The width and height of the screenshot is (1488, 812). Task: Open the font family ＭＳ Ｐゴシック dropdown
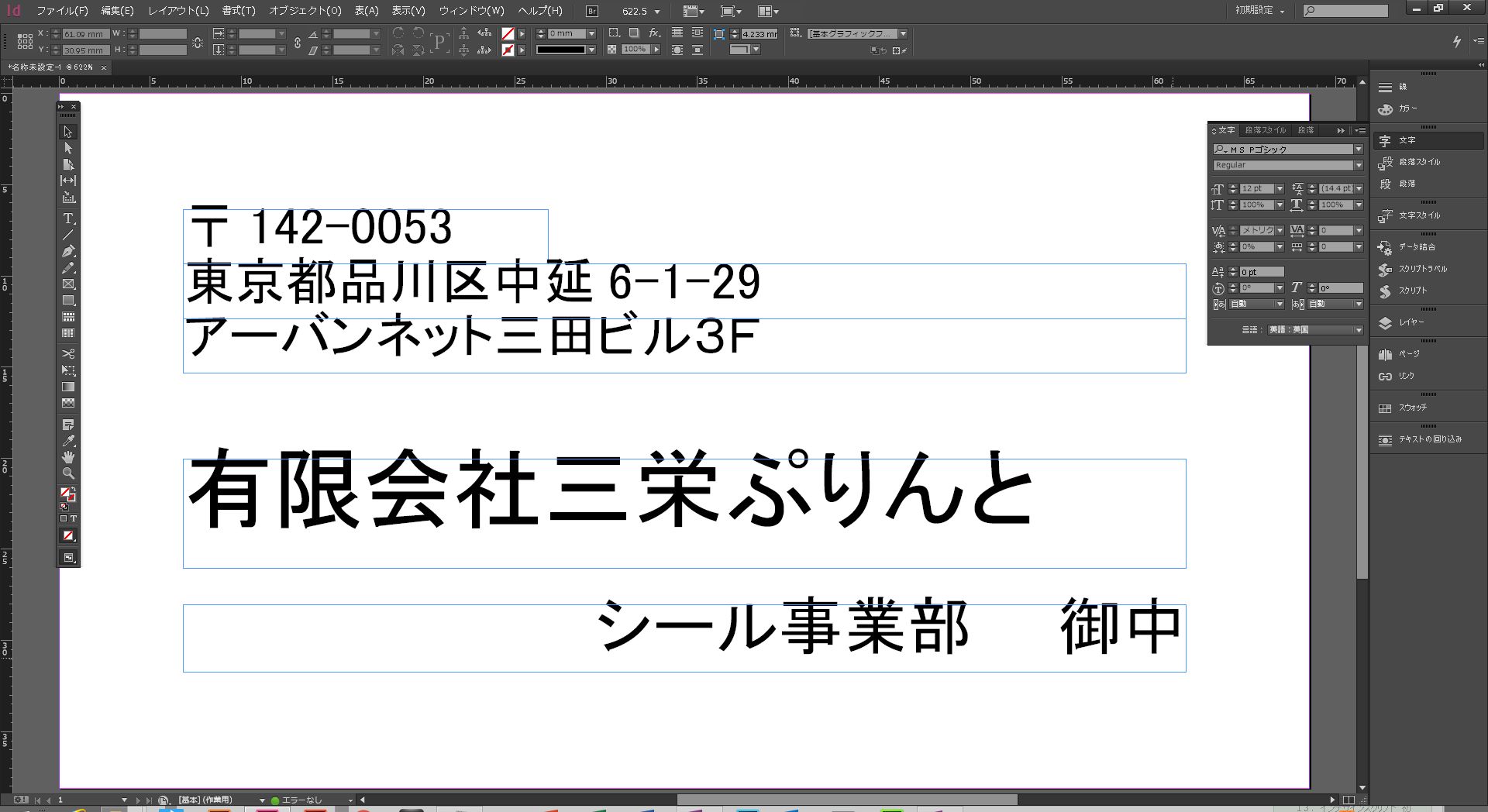pos(1358,149)
